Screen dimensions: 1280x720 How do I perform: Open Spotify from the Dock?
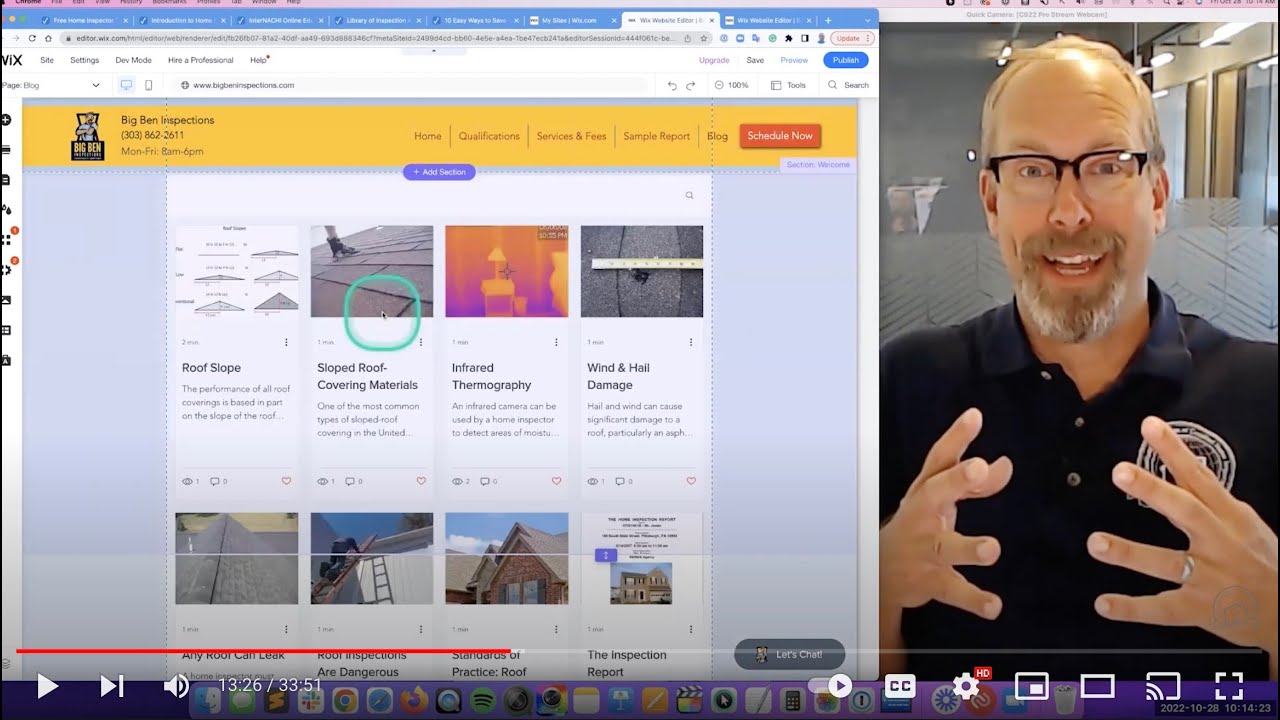coord(482,701)
